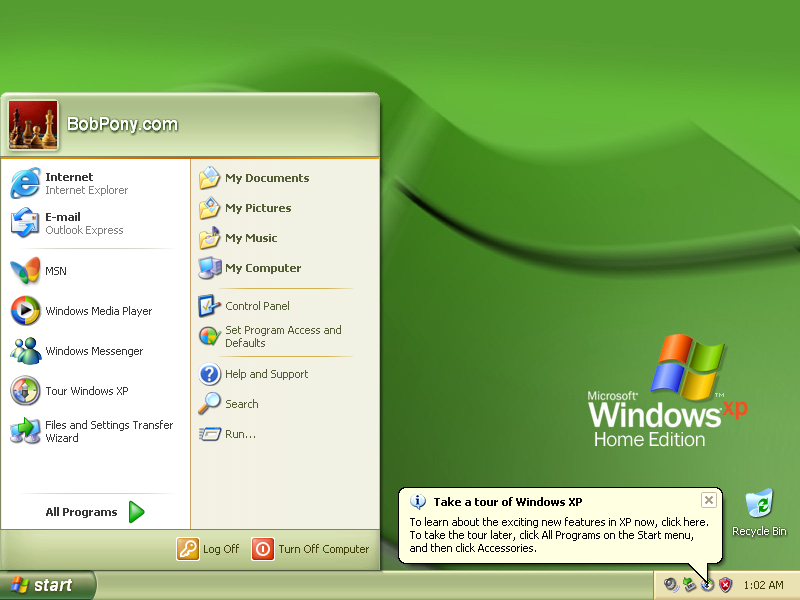Viewport: 800px width, 600px height.
Task: Close the Take a tour balloon
Action: coord(709,500)
